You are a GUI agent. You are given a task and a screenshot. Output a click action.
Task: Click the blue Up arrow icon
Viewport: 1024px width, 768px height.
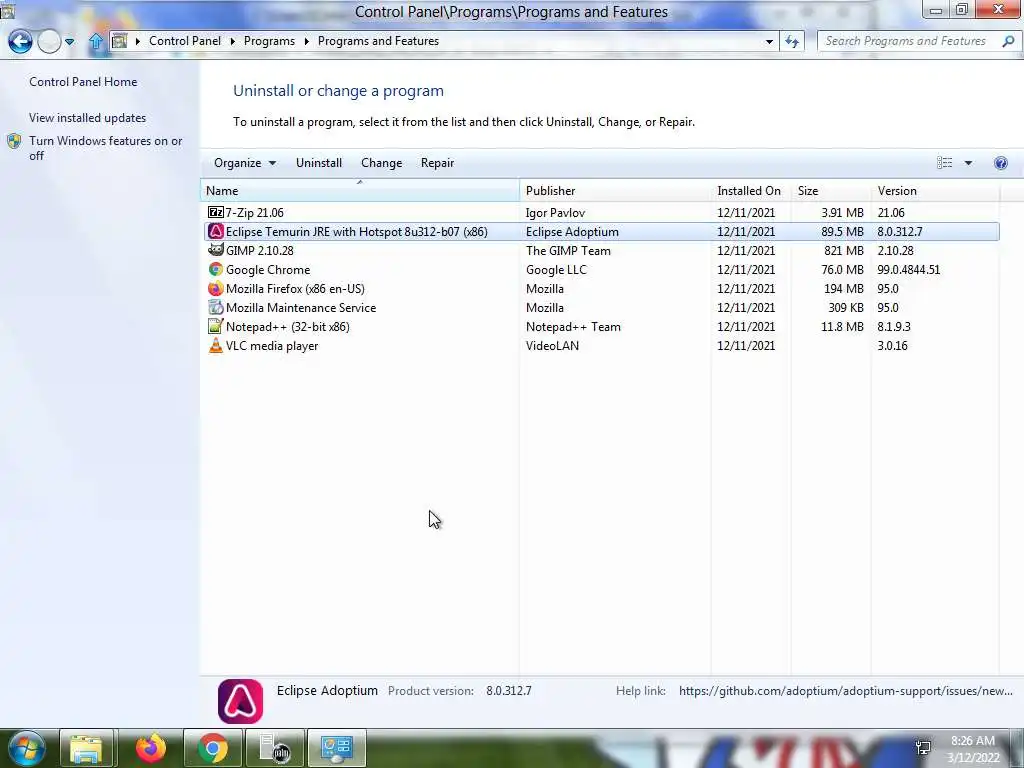(95, 41)
